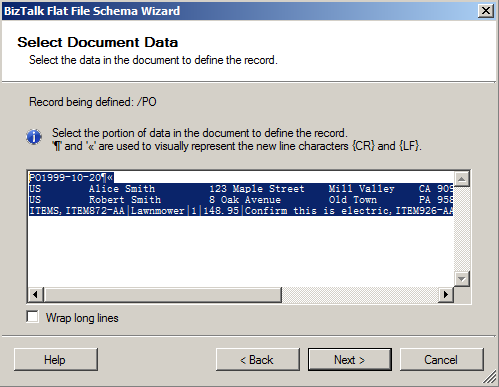Screen dimensions: 499x387
Task: Click the 'Record being defined: /PO' text
Action: [93, 102]
